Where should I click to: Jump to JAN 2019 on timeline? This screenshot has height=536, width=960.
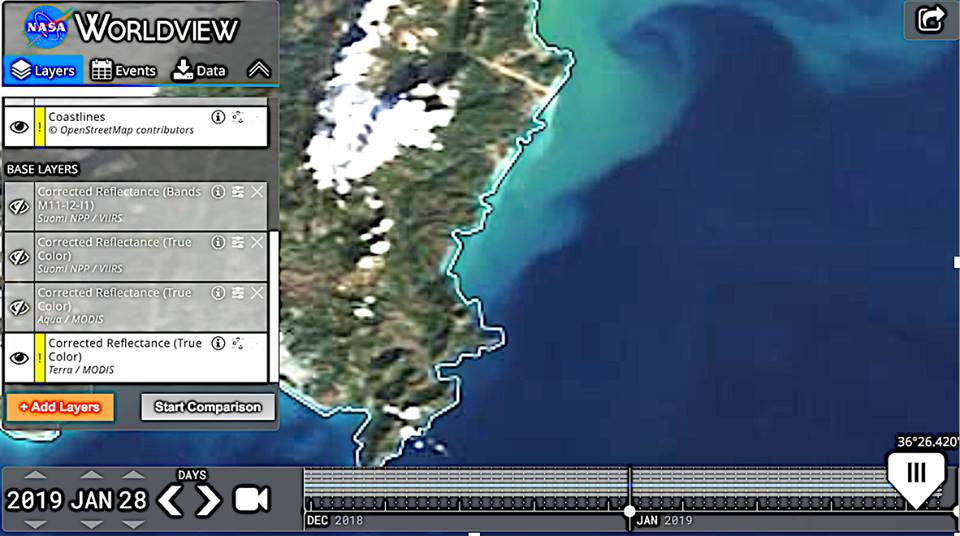pos(664,521)
